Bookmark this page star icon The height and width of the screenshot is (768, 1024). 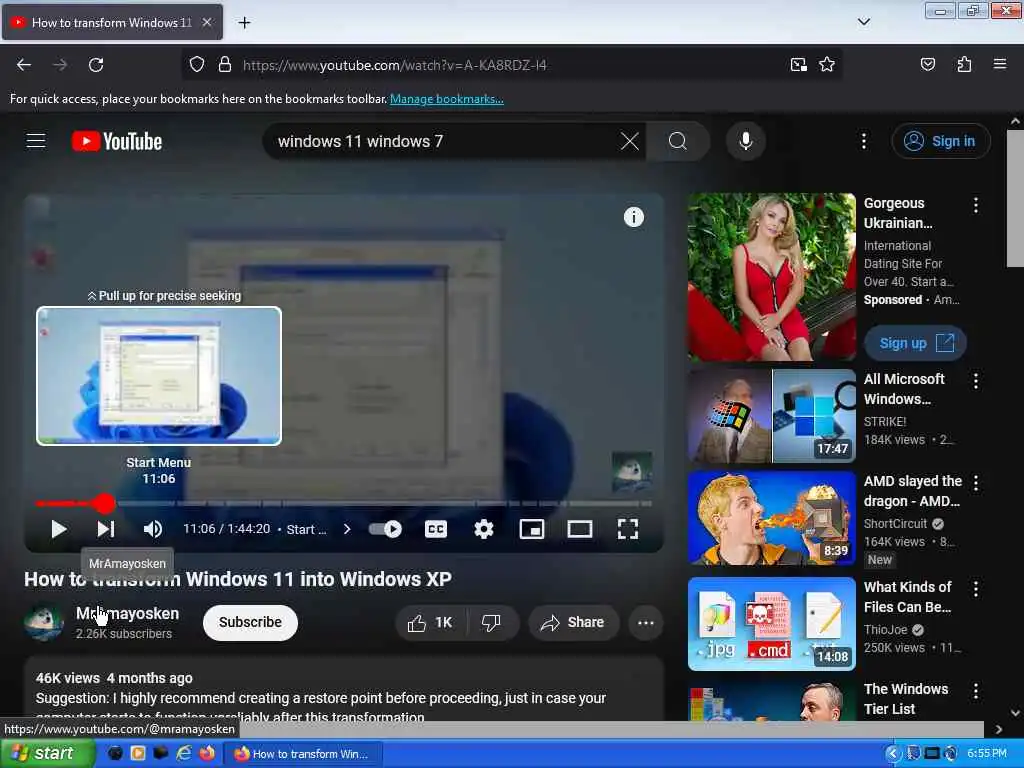coord(827,65)
